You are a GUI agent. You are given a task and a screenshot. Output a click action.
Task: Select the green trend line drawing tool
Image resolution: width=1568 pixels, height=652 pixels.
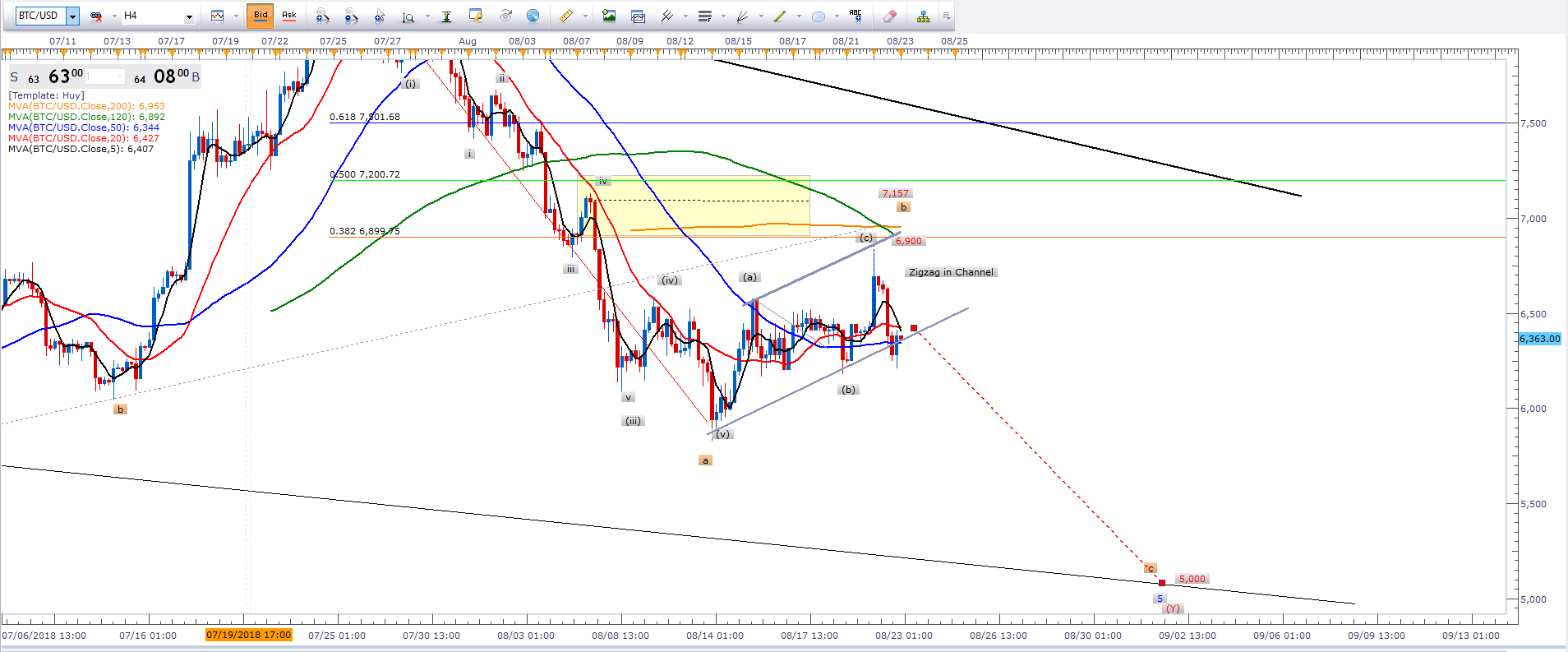780,16
